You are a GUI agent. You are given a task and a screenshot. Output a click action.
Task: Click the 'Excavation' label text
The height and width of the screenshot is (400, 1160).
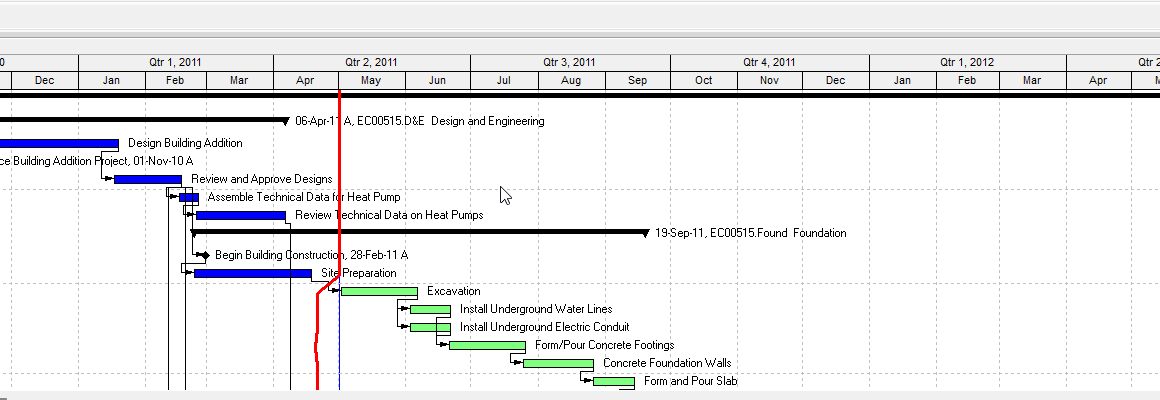click(453, 291)
